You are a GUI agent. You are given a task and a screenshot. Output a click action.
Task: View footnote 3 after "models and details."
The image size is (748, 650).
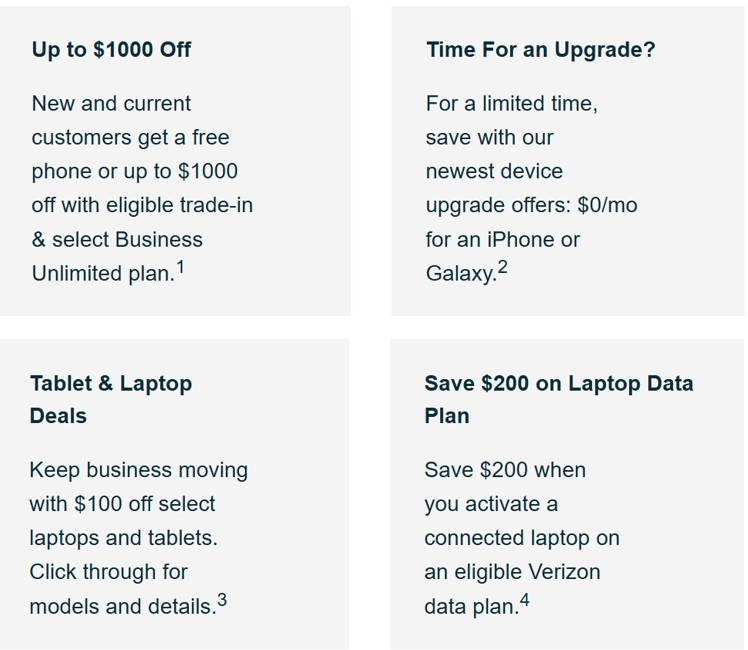(x=222, y=601)
